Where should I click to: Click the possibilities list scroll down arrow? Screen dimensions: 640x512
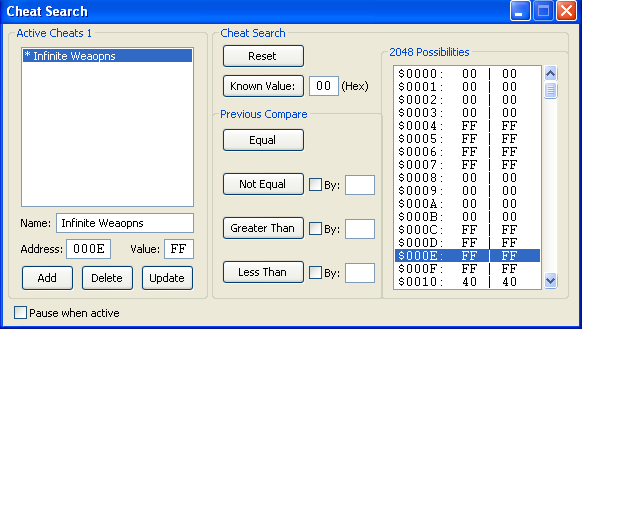pos(551,281)
